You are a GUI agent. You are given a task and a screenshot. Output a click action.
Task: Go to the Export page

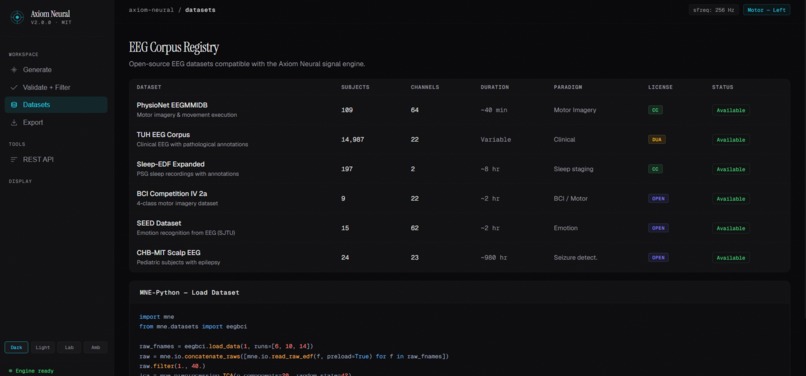click(56, 122)
